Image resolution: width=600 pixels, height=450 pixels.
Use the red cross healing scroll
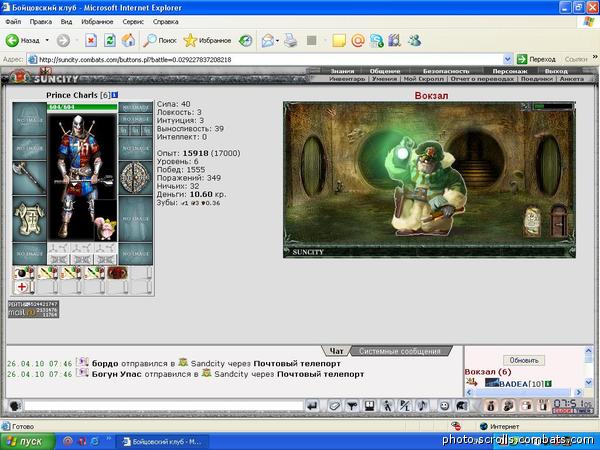(x=24, y=287)
